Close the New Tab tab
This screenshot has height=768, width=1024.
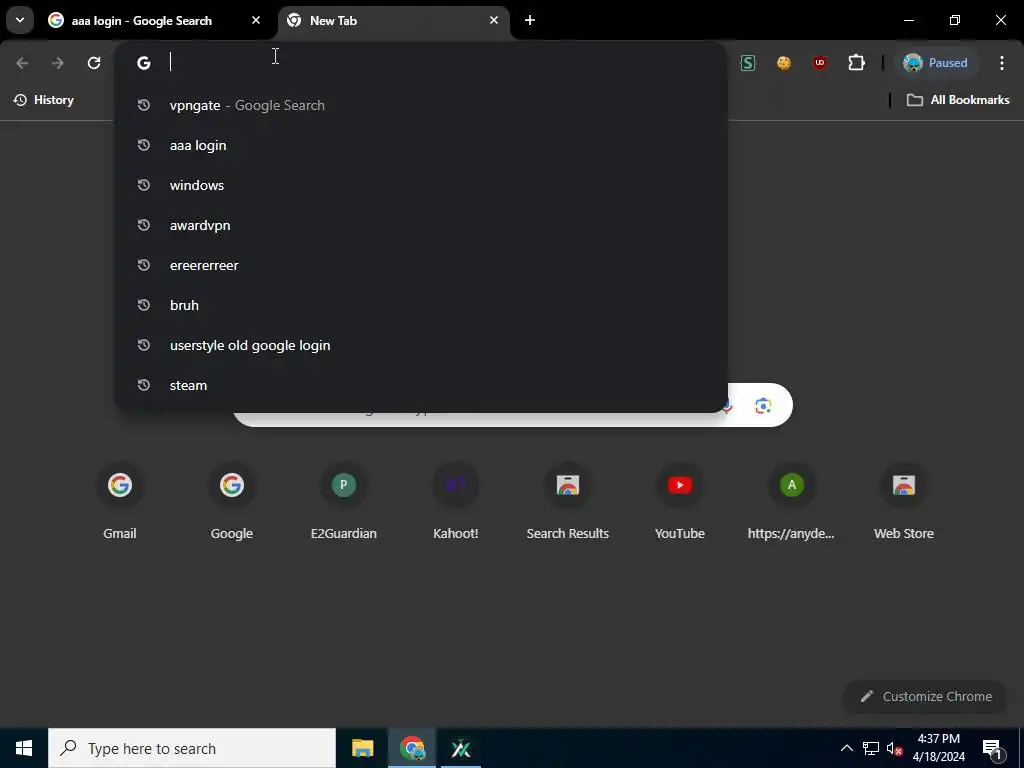494,20
